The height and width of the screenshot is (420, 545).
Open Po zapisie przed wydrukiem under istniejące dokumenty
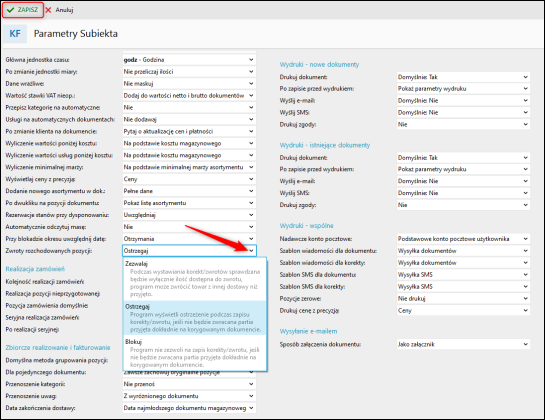(x=463, y=169)
